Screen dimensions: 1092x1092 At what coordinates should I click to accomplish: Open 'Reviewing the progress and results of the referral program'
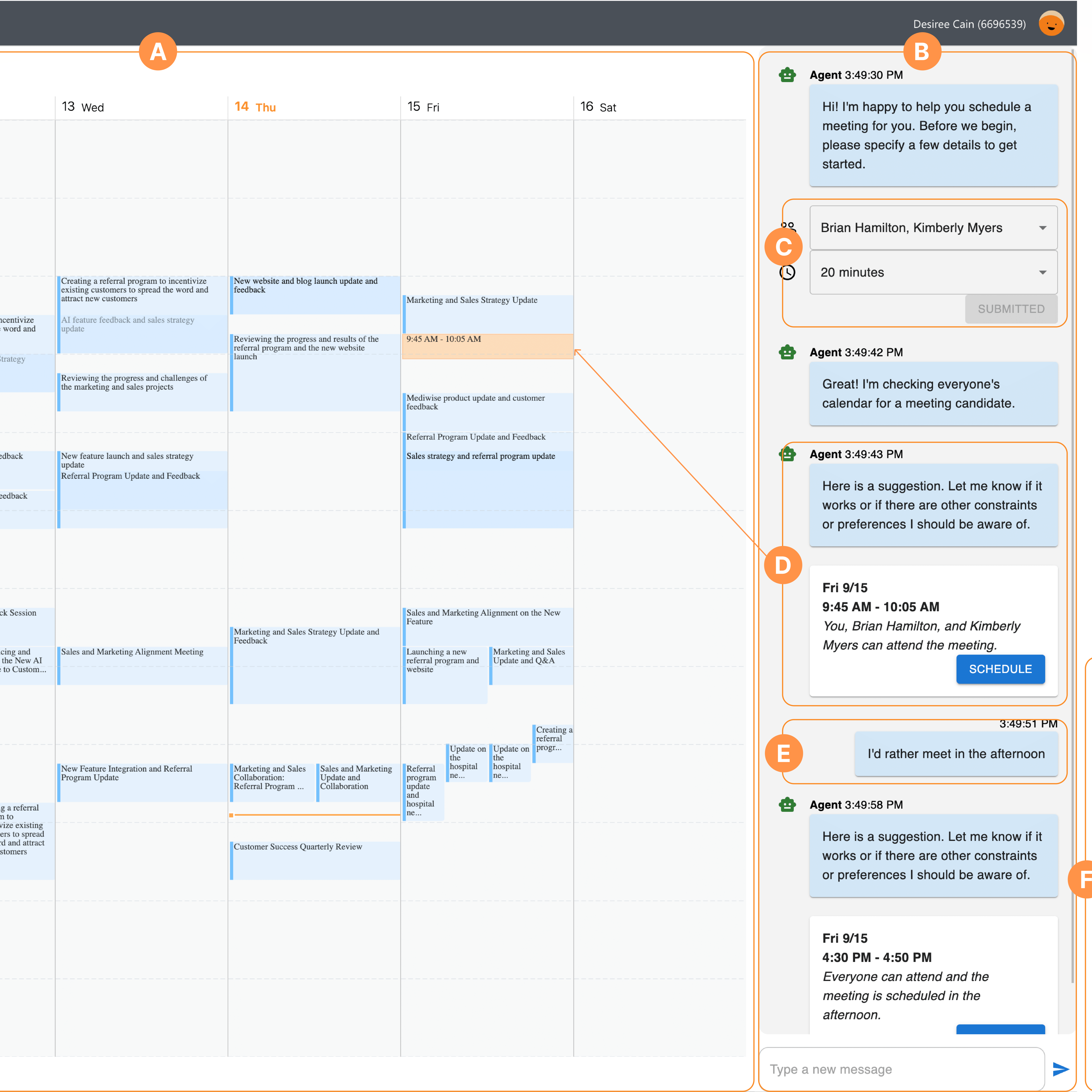pos(315,372)
